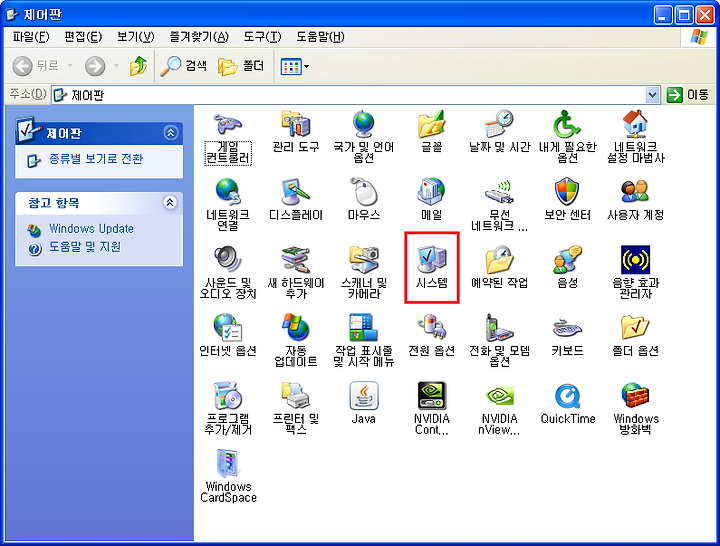This screenshot has width=720, height=546.
Task: Go up one folder level
Action: 138,66
